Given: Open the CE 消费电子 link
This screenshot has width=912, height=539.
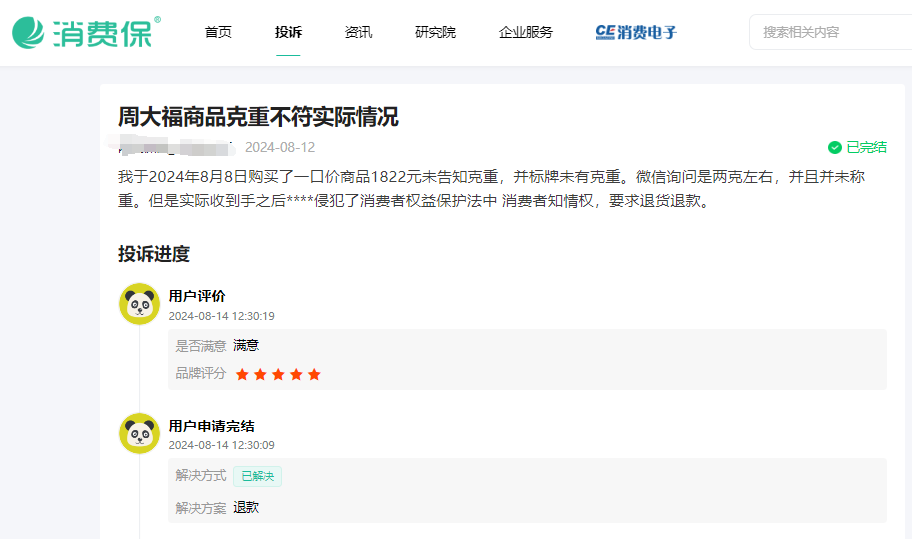Looking at the screenshot, I should 636,32.
